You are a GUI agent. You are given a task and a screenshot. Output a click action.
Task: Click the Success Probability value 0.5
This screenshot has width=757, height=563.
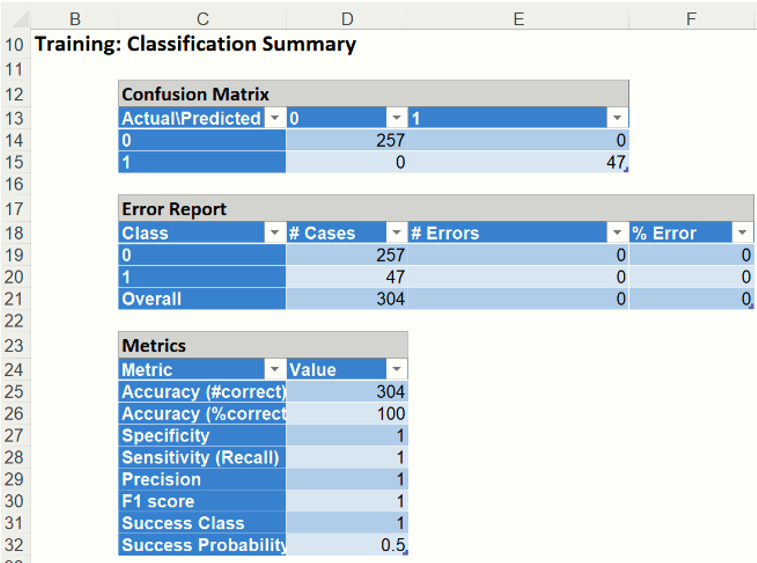pos(346,545)
